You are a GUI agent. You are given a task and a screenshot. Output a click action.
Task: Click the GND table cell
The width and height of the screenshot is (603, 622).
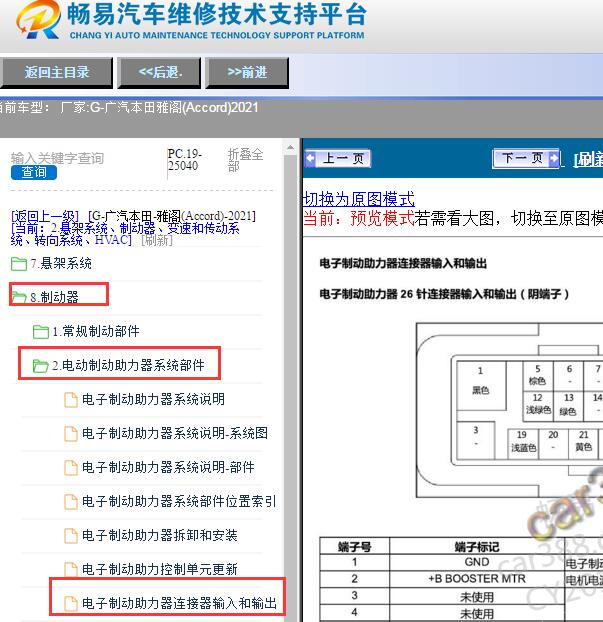(x=476, y=562)
